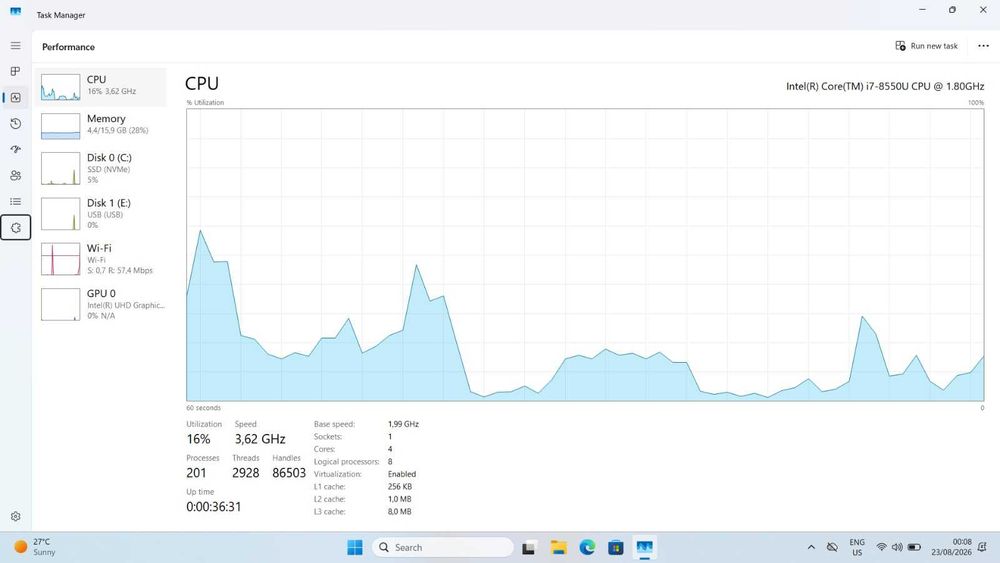Open the weather widget showing 27°C

coord(35,547)
